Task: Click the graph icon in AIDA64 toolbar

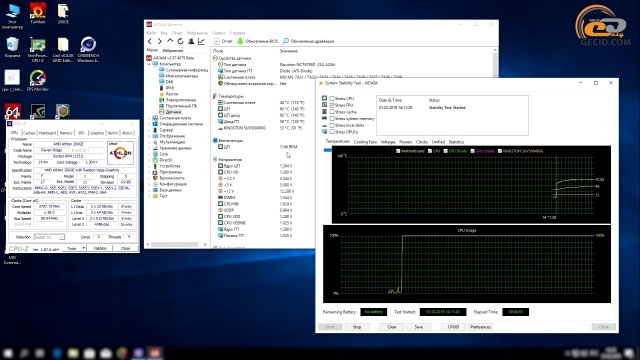Action: click(201, 41)
